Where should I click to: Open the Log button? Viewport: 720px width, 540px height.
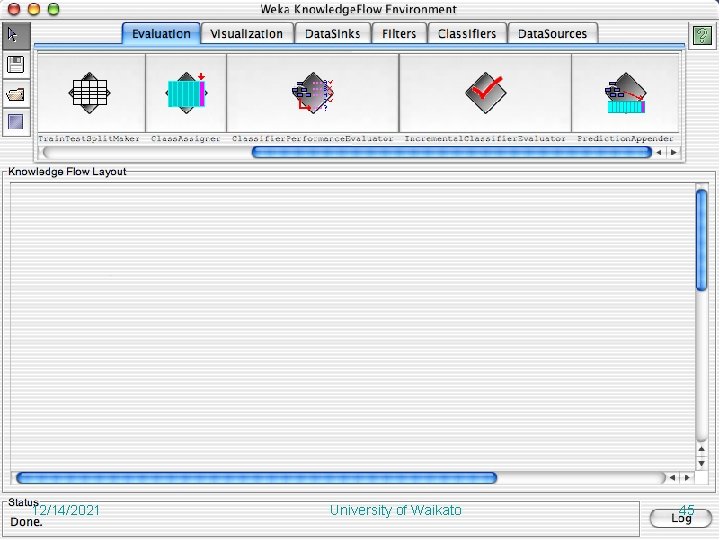pyautogui.click(x=681, y=518)
